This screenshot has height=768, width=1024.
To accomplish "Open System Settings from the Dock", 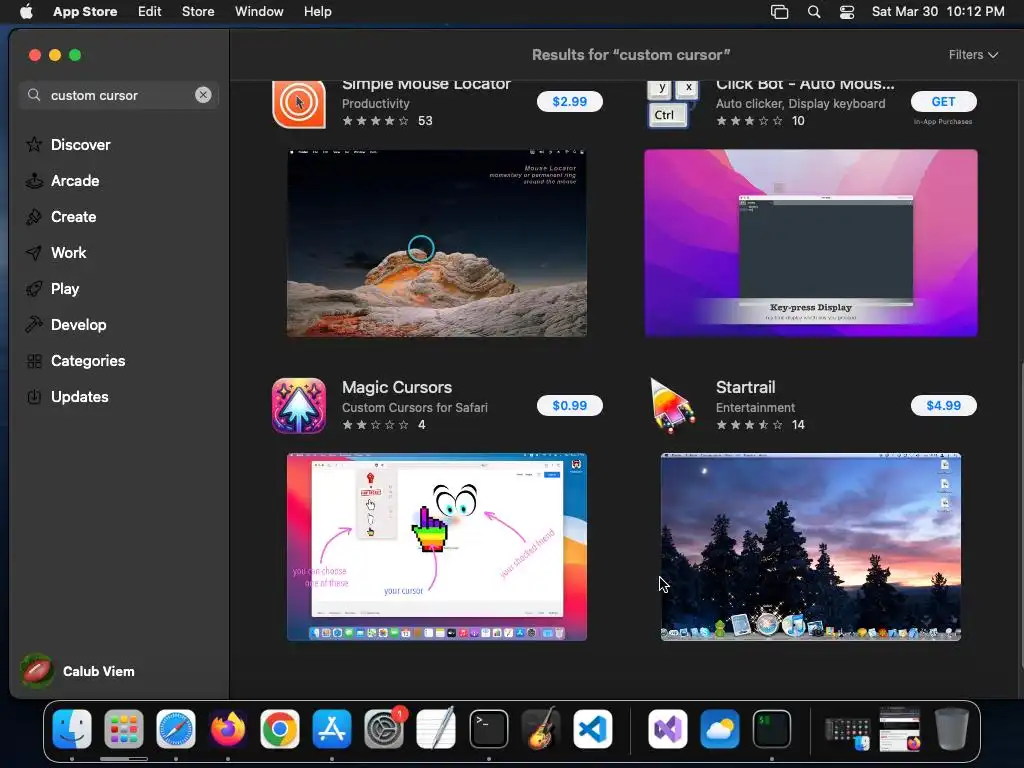I will [384, 729].
